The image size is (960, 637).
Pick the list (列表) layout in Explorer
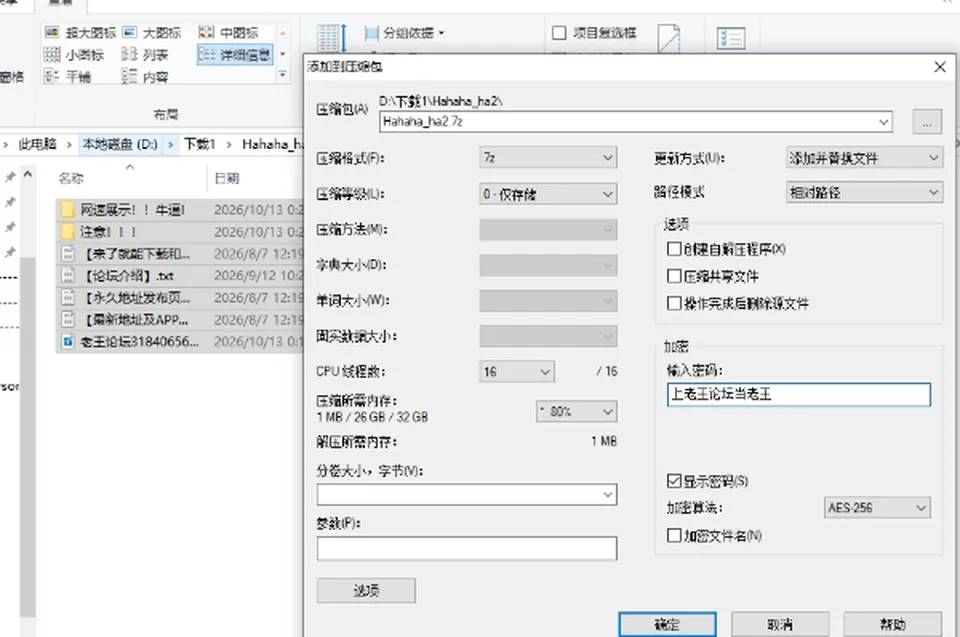[x=144, y=55]
